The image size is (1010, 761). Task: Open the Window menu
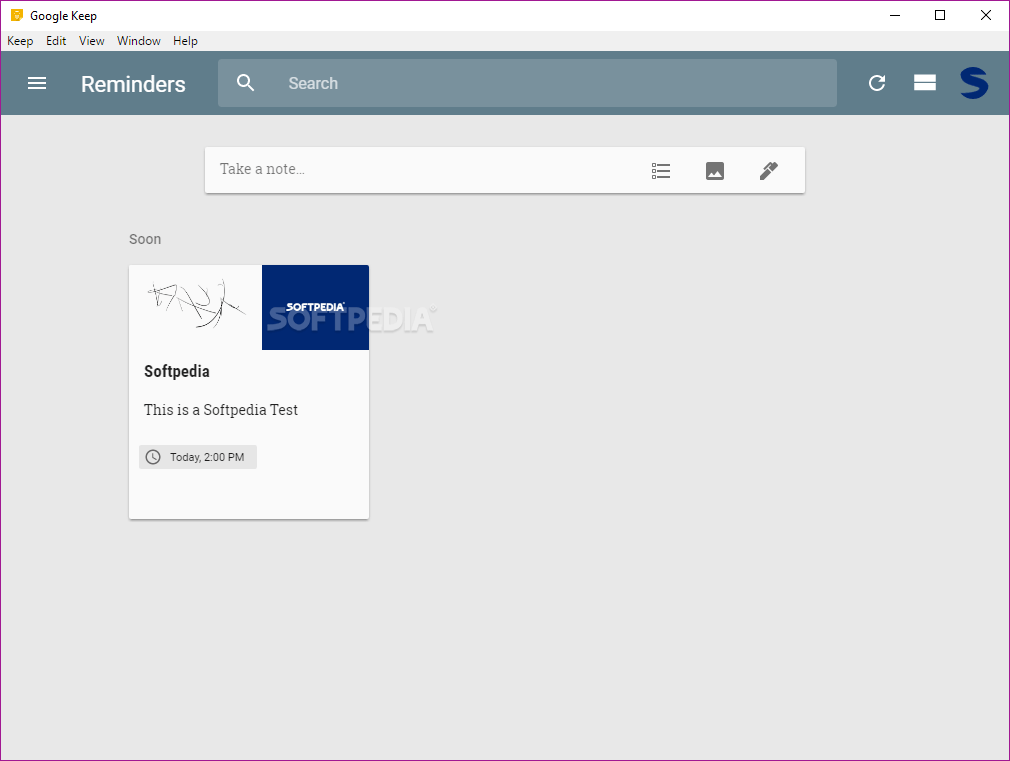click(138, 41)
